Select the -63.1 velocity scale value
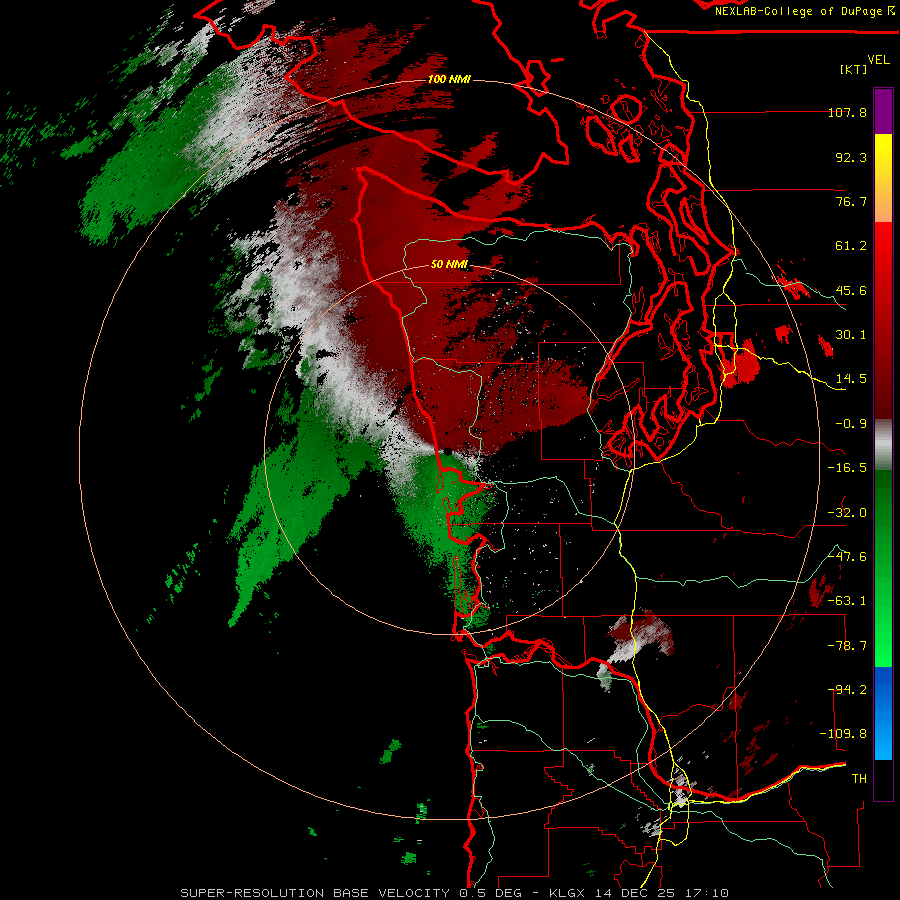This screenshot has height=900, width=900. (x=847, y=601)
